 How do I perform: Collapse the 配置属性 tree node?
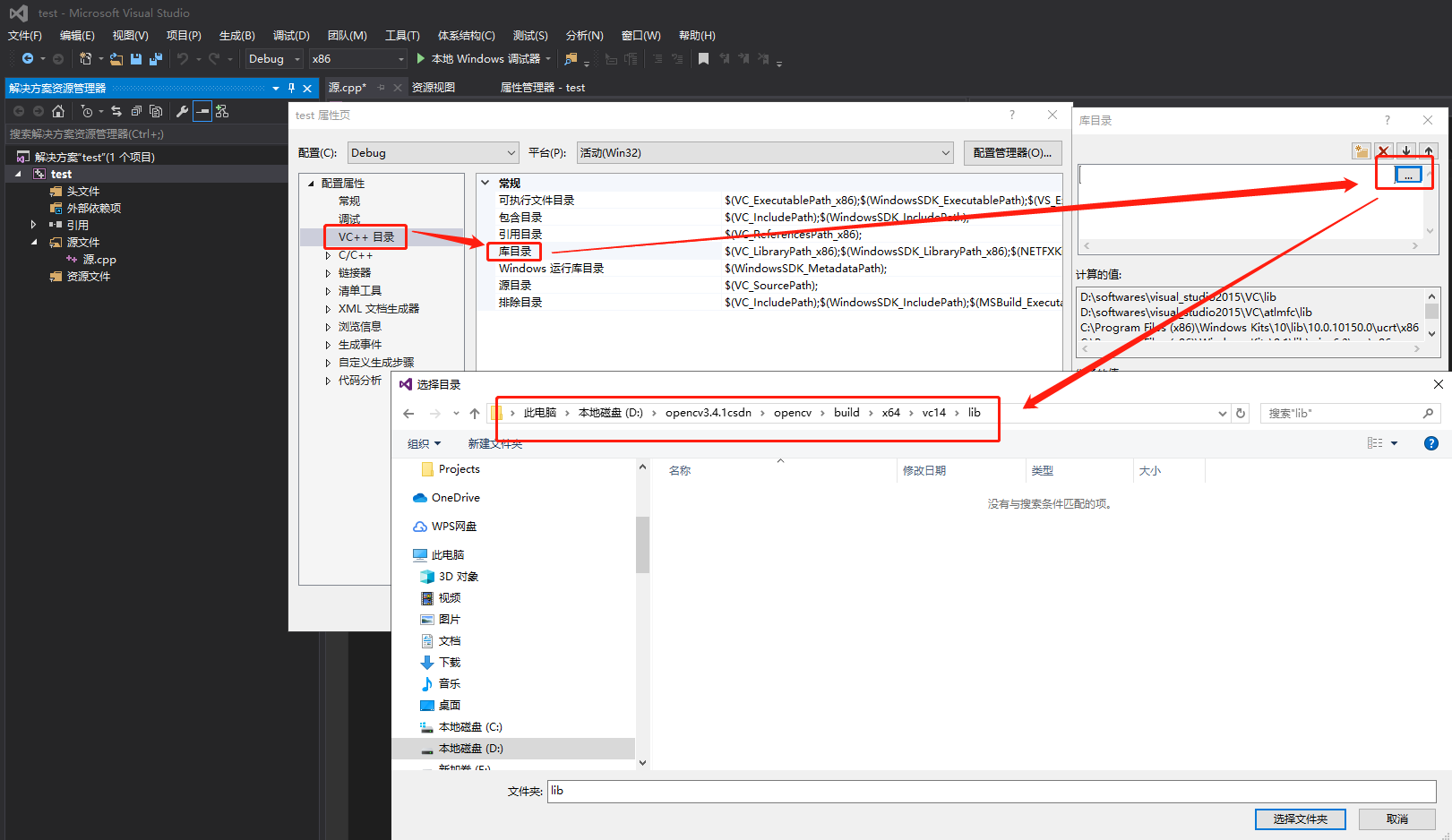tap(311, 184)
